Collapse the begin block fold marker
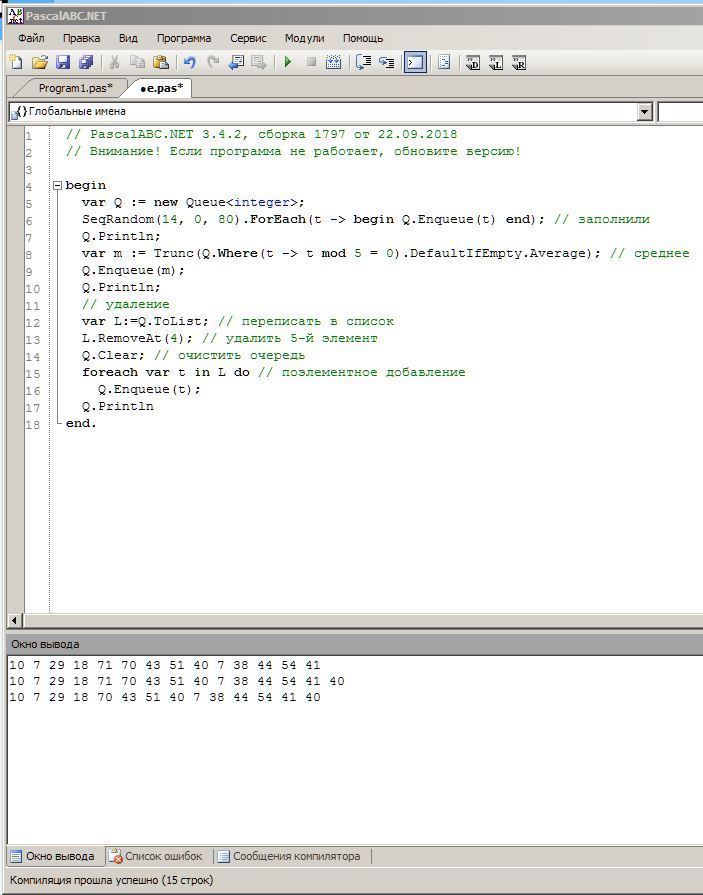 [x=57, y=186]
